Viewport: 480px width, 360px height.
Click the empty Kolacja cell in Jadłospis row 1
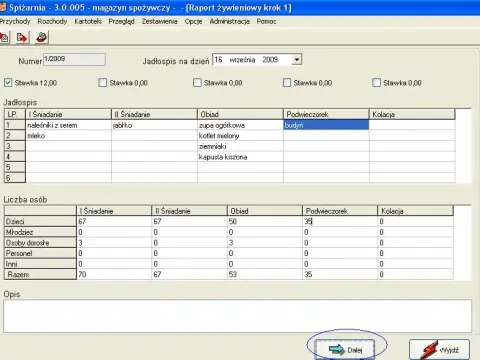pos(412,125)
